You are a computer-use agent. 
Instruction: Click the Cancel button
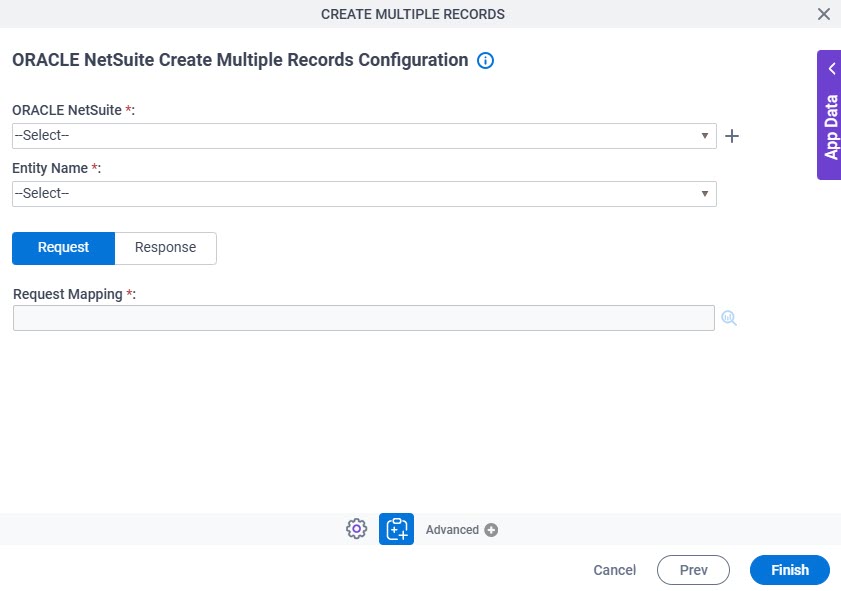click(x=615, y=570)
